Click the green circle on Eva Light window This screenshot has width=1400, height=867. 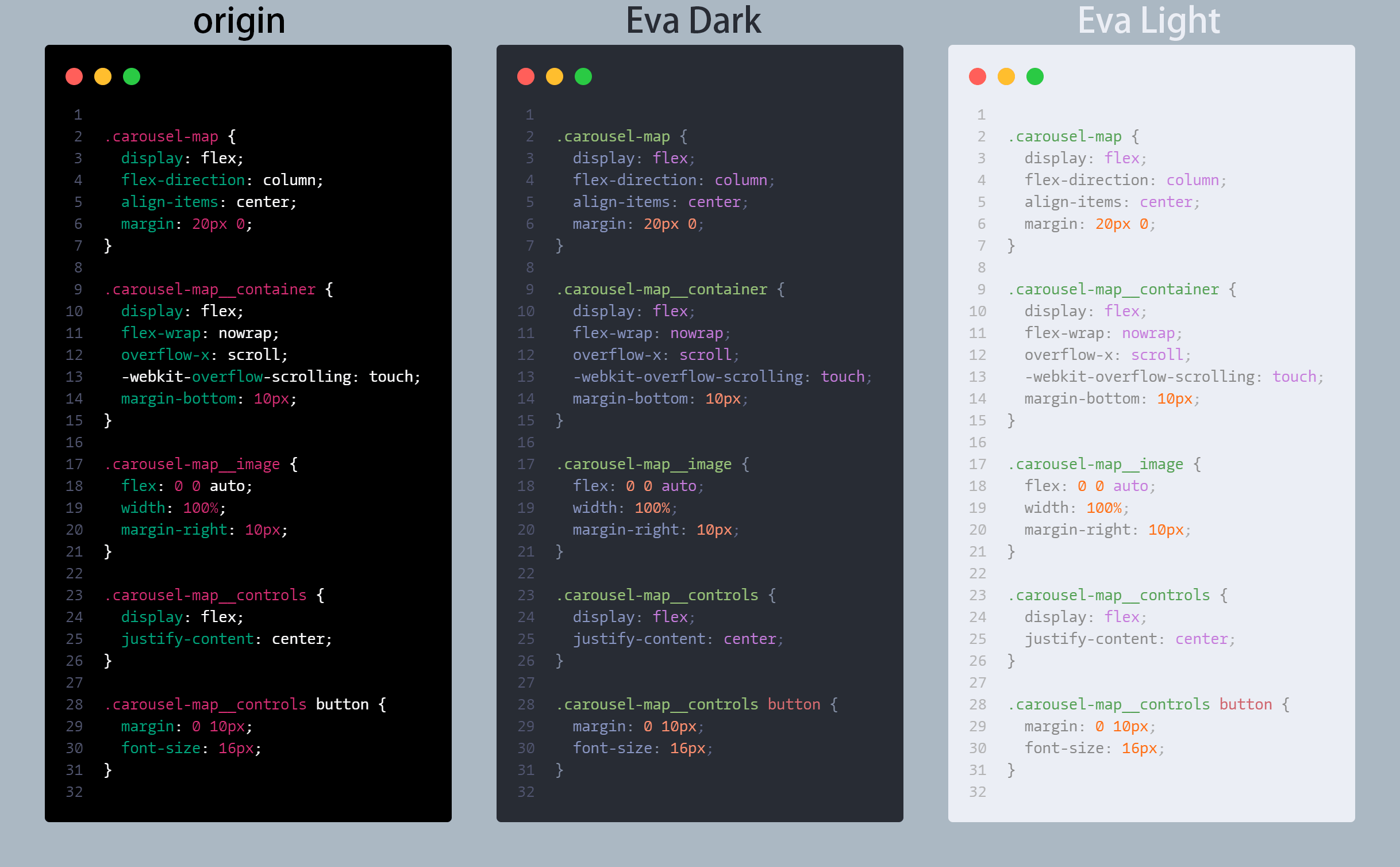click(x=1034, y=76)
